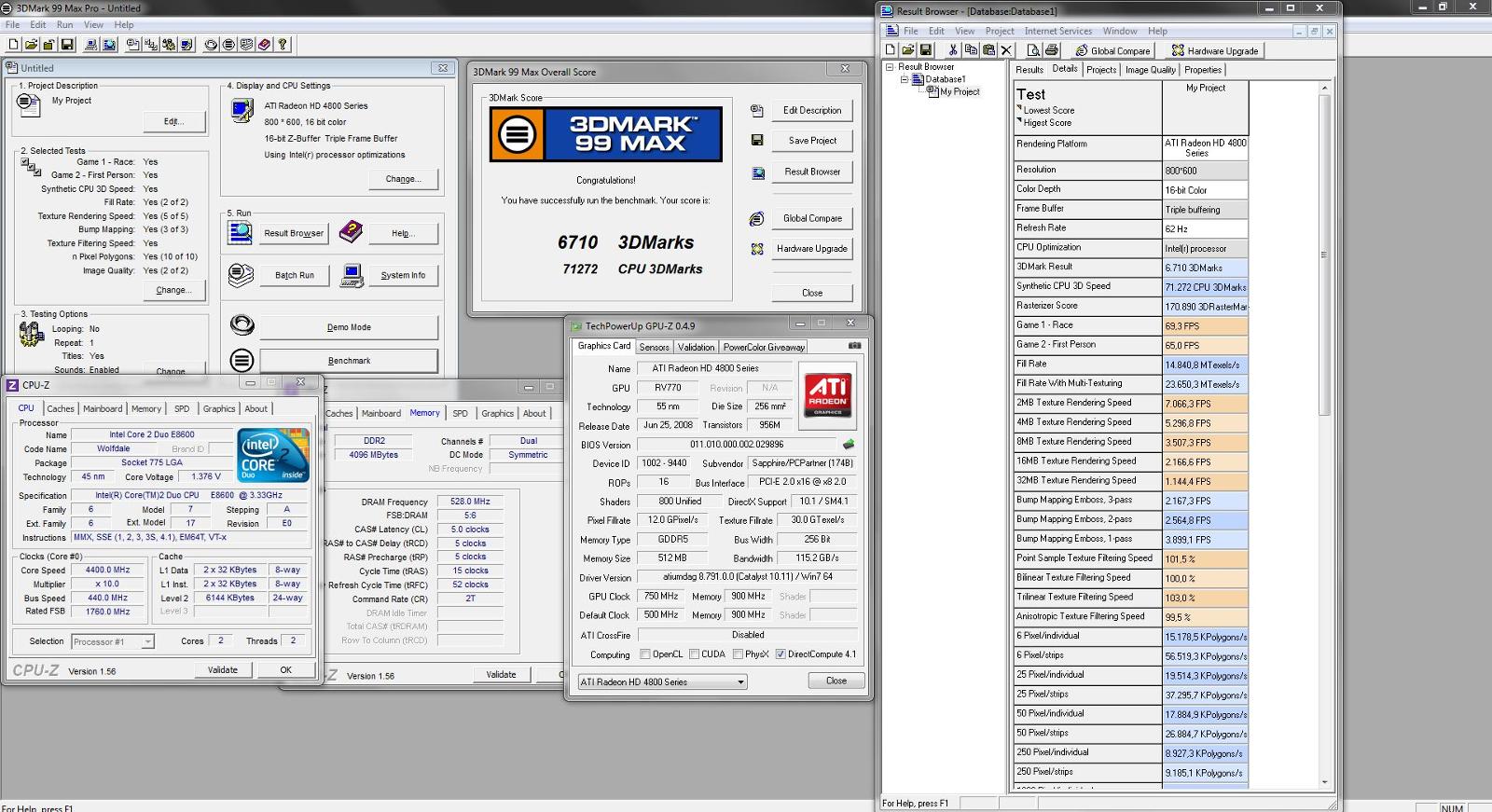Toggle DirectCompute 4.1 checkbox in GPU-Z
Screen dimensions: 1492x812
point(781,654)
